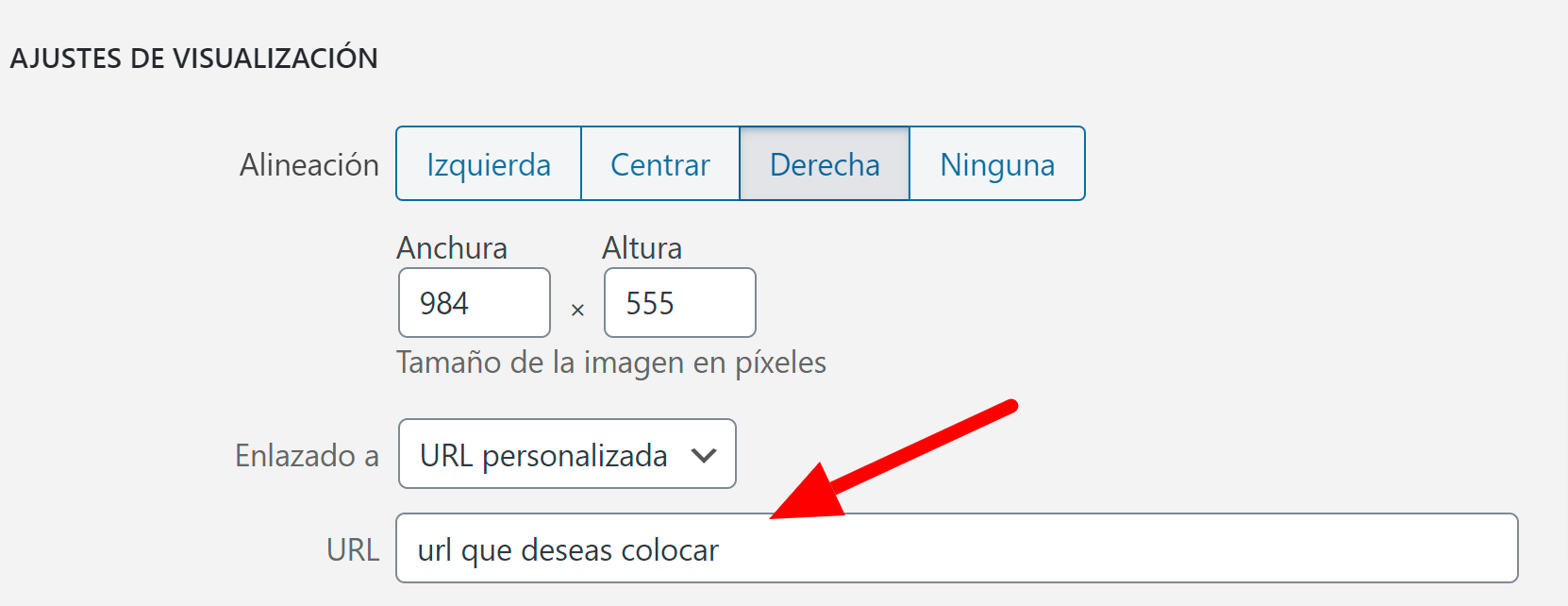This screenshot has width=1568, height=606.
Task: Click the Anchura label above width
Action: point(452,248)
